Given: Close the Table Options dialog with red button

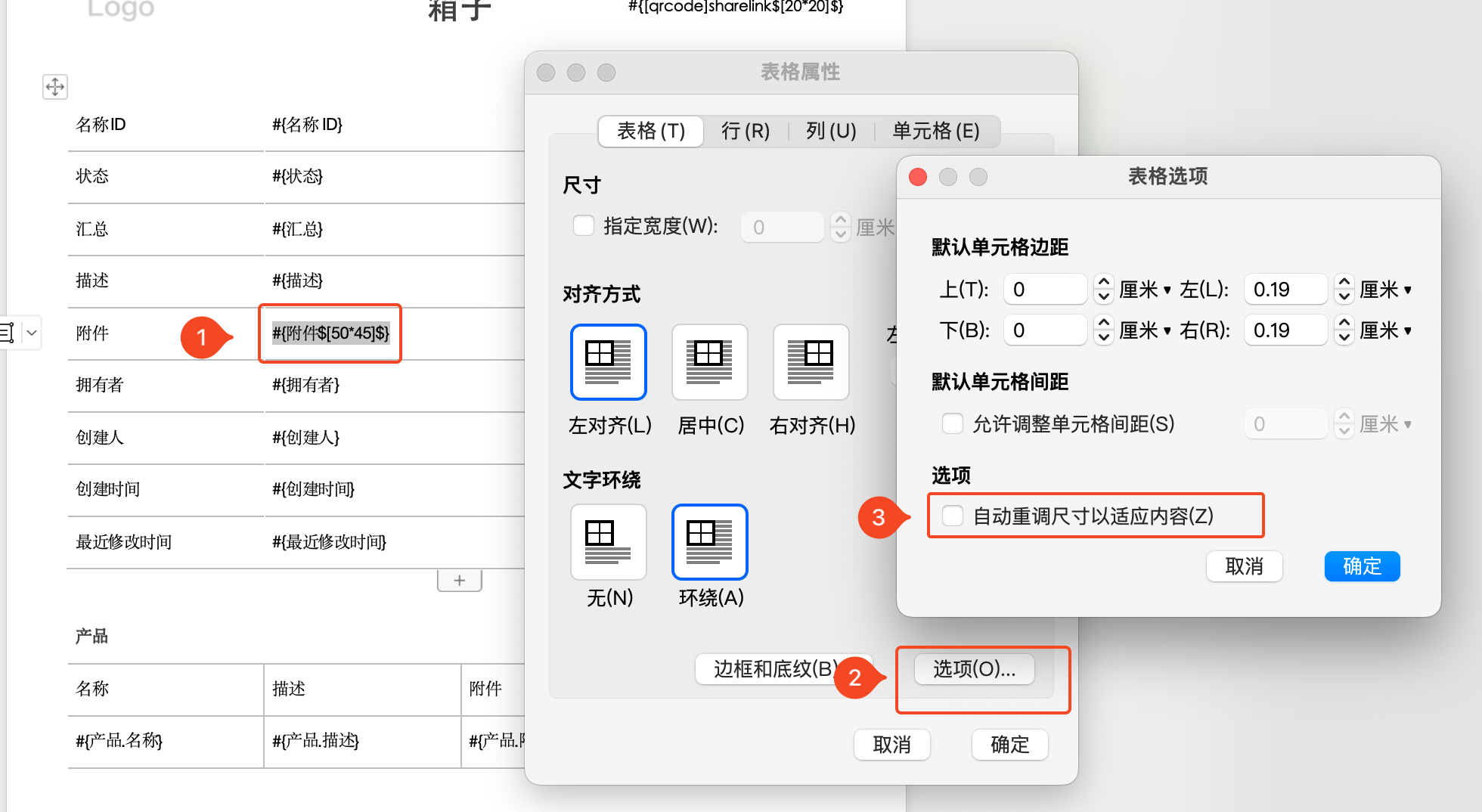Looking at the screenshot, I should 918,177.
